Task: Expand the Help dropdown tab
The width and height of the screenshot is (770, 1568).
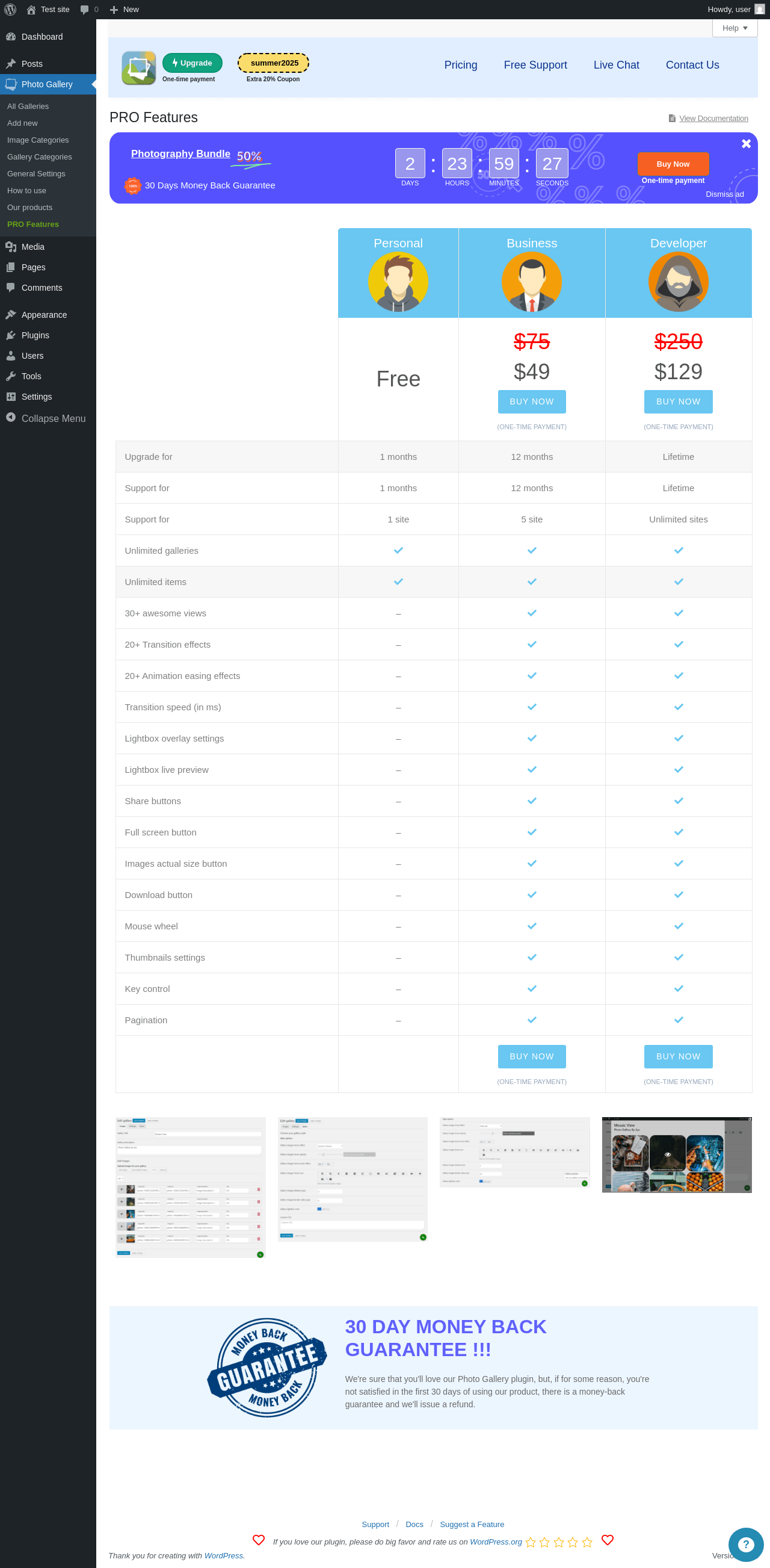Action: (x=734, y=28)
